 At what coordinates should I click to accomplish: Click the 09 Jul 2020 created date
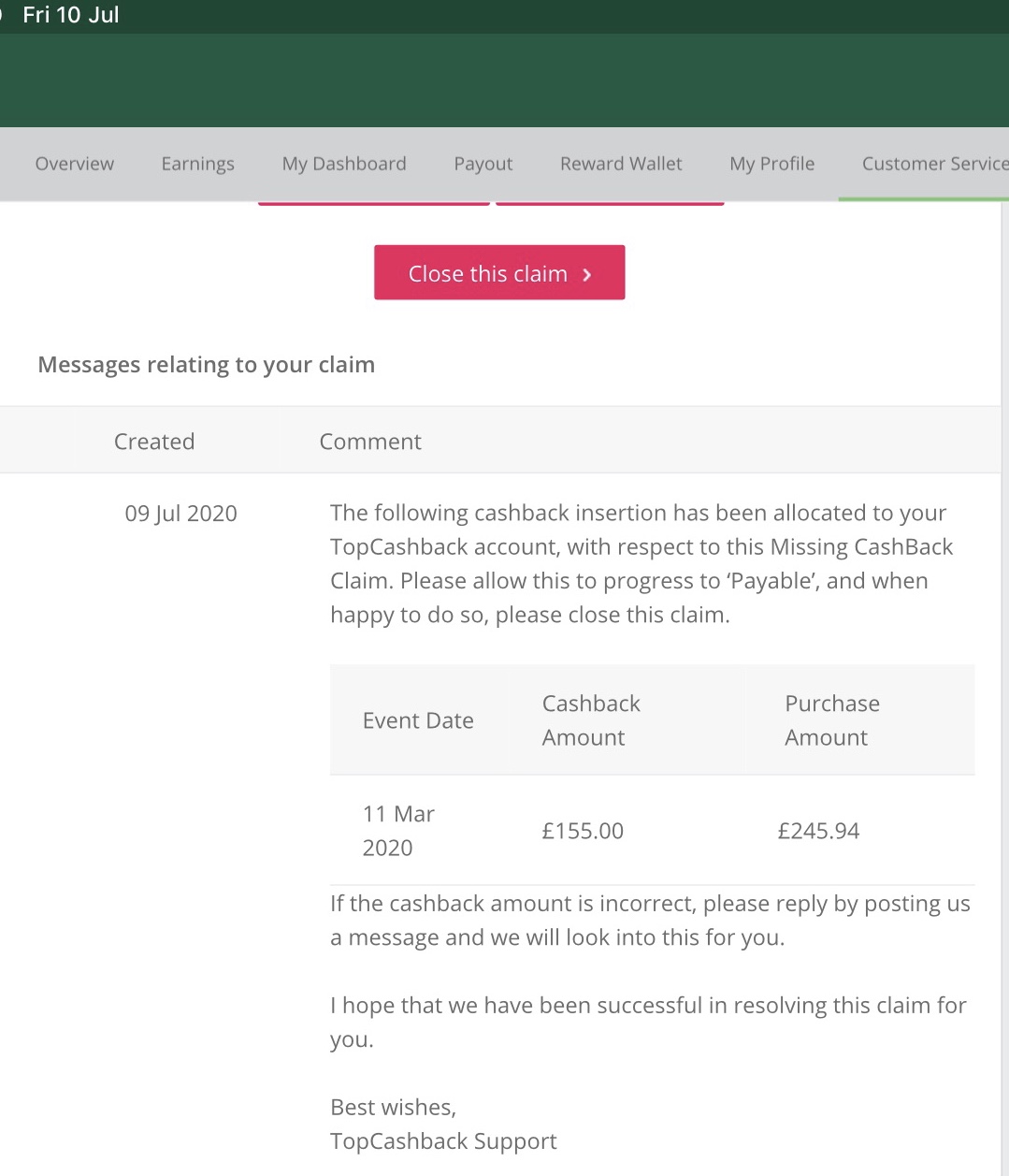pyautogui.click(x=180, y=514)
